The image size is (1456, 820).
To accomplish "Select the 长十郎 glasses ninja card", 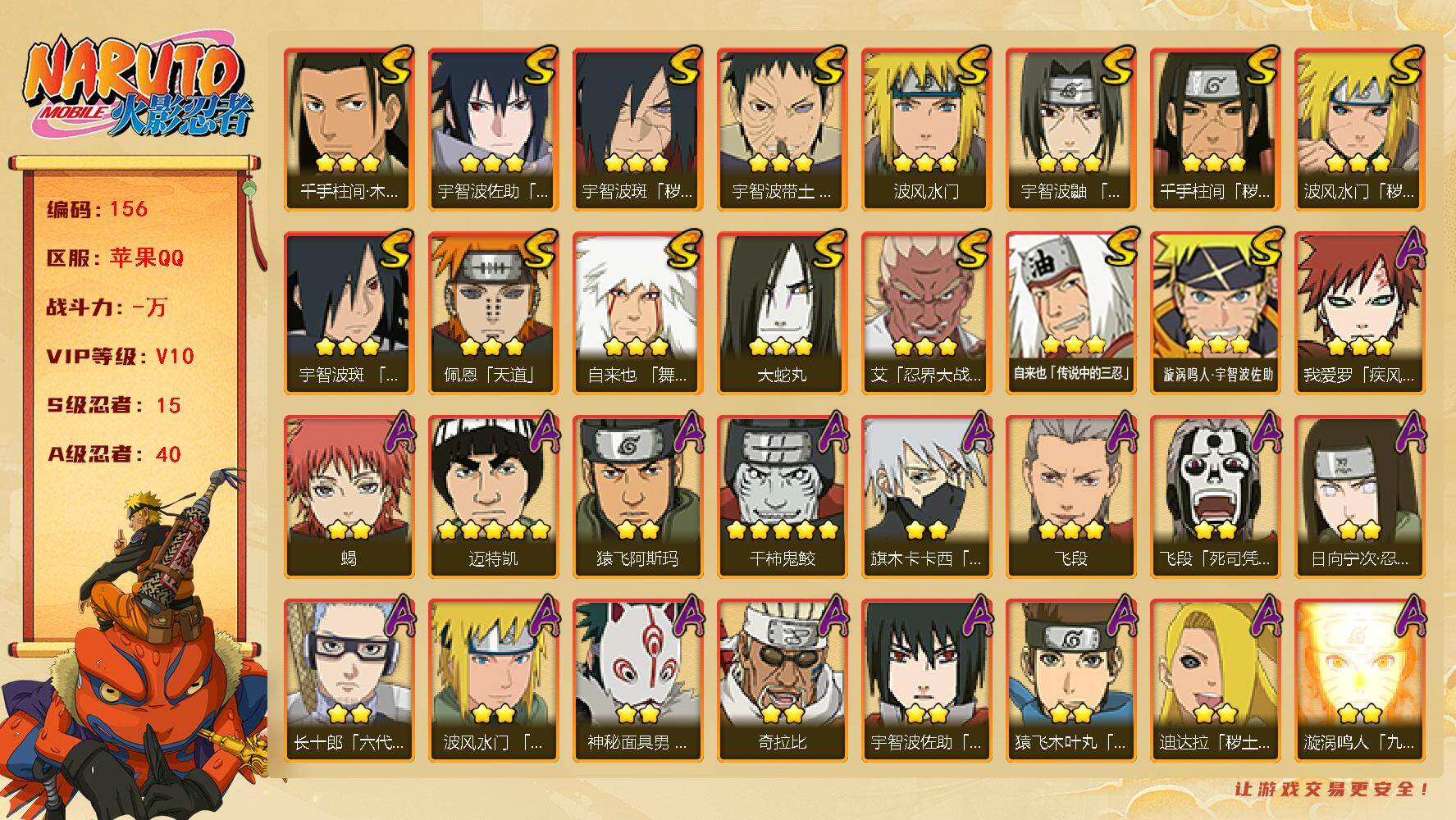I will (x=349, y=681).
